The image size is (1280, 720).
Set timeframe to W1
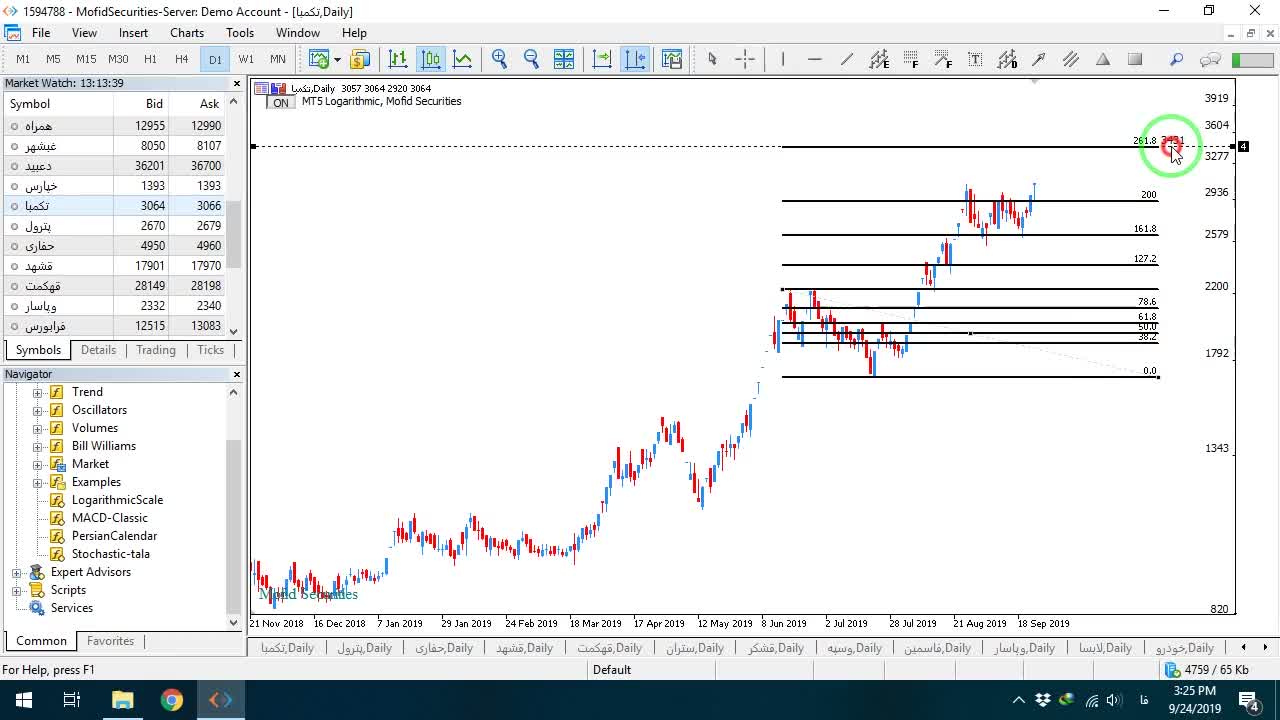tap(246, 59)
